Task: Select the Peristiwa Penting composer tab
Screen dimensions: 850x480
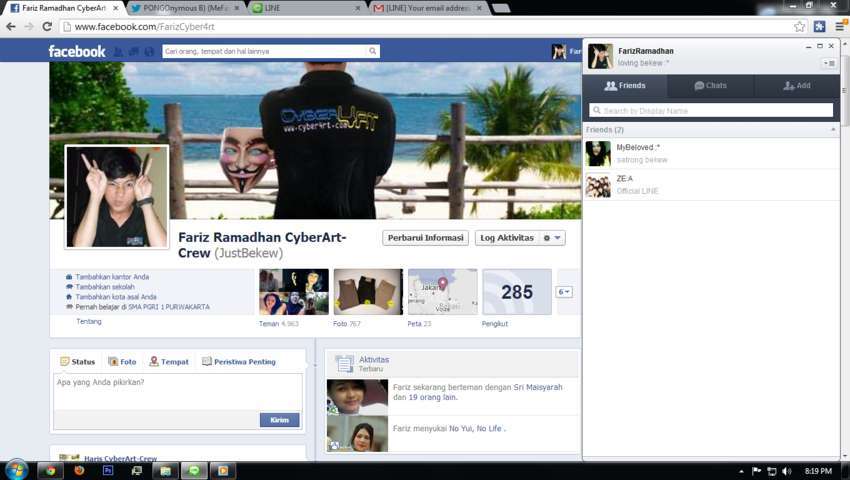Action: [239, 362]
